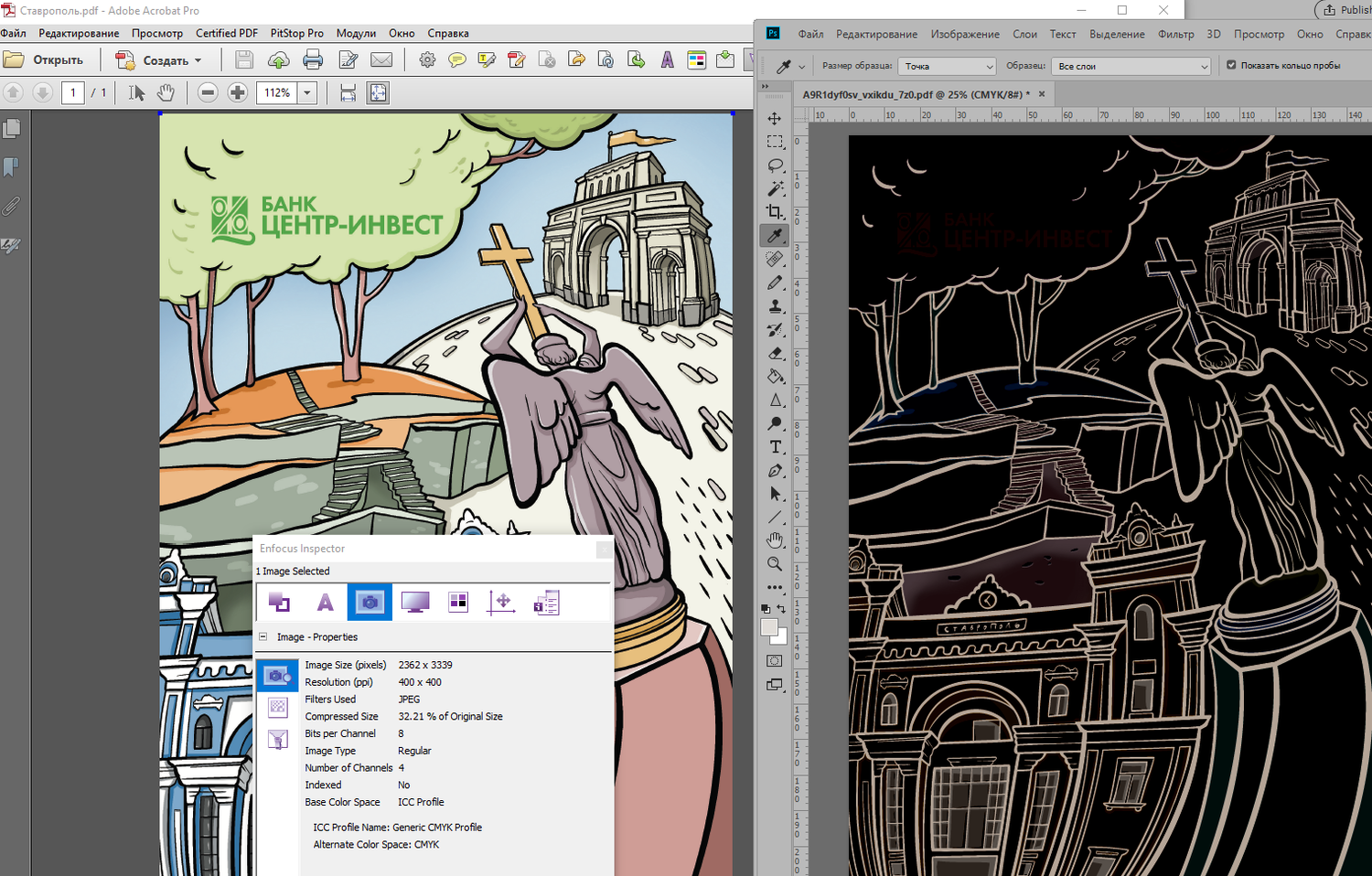Click the Zoom In plus button in Acrobat
This screenshot has width=1372, height=876.
[238, 92]
